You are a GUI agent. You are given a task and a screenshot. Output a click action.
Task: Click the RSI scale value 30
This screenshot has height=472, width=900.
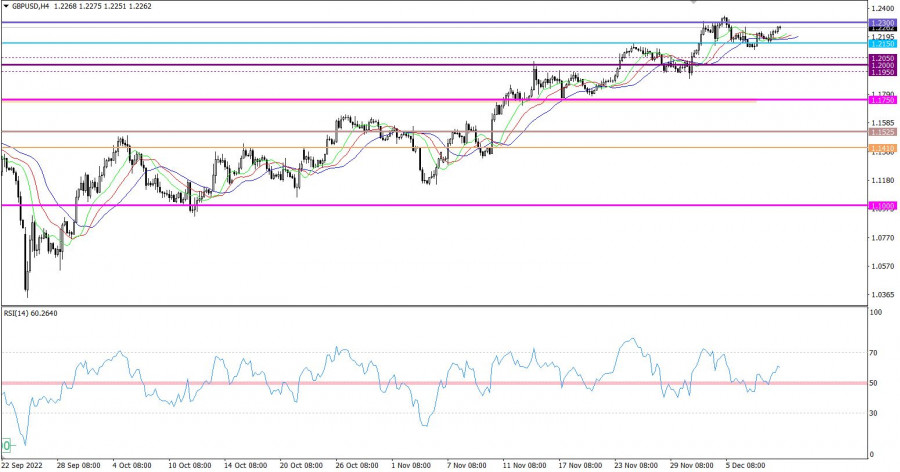pos(874,413)
